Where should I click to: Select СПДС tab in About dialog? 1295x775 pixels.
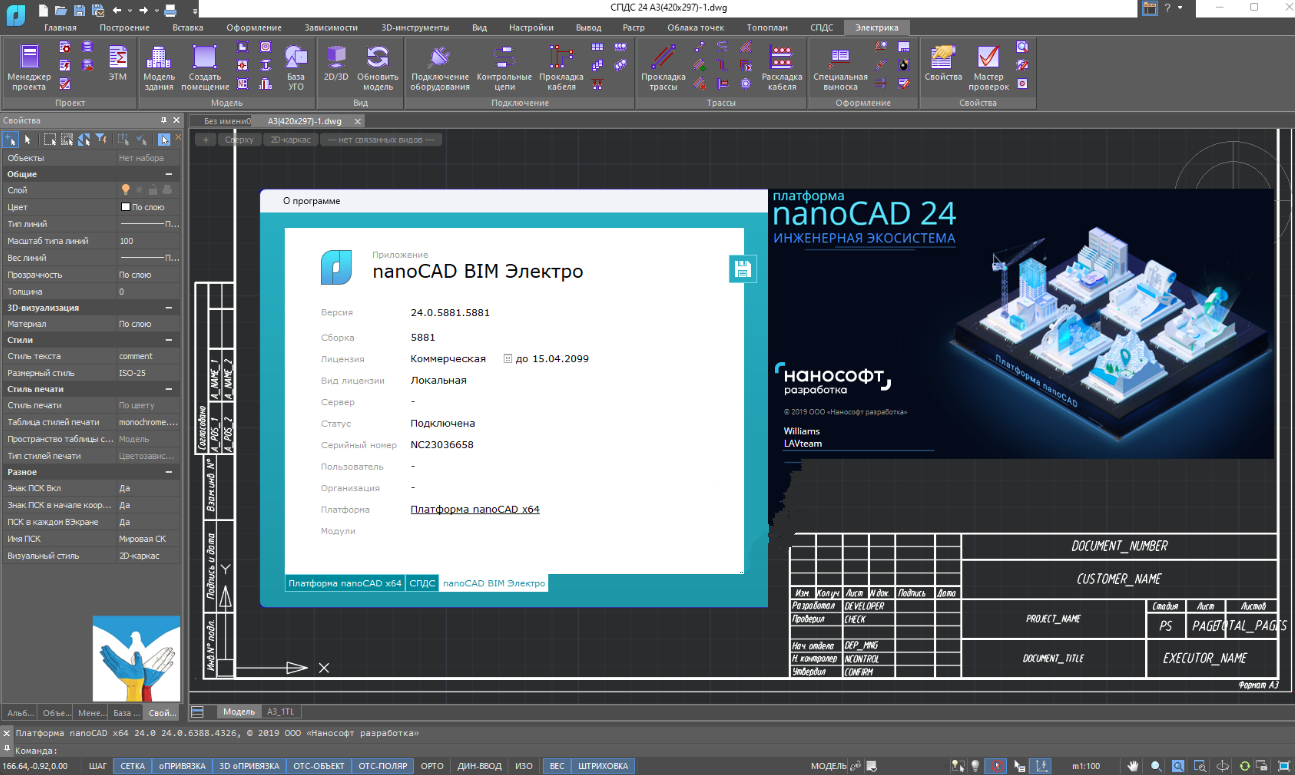(x=422, y=583)
